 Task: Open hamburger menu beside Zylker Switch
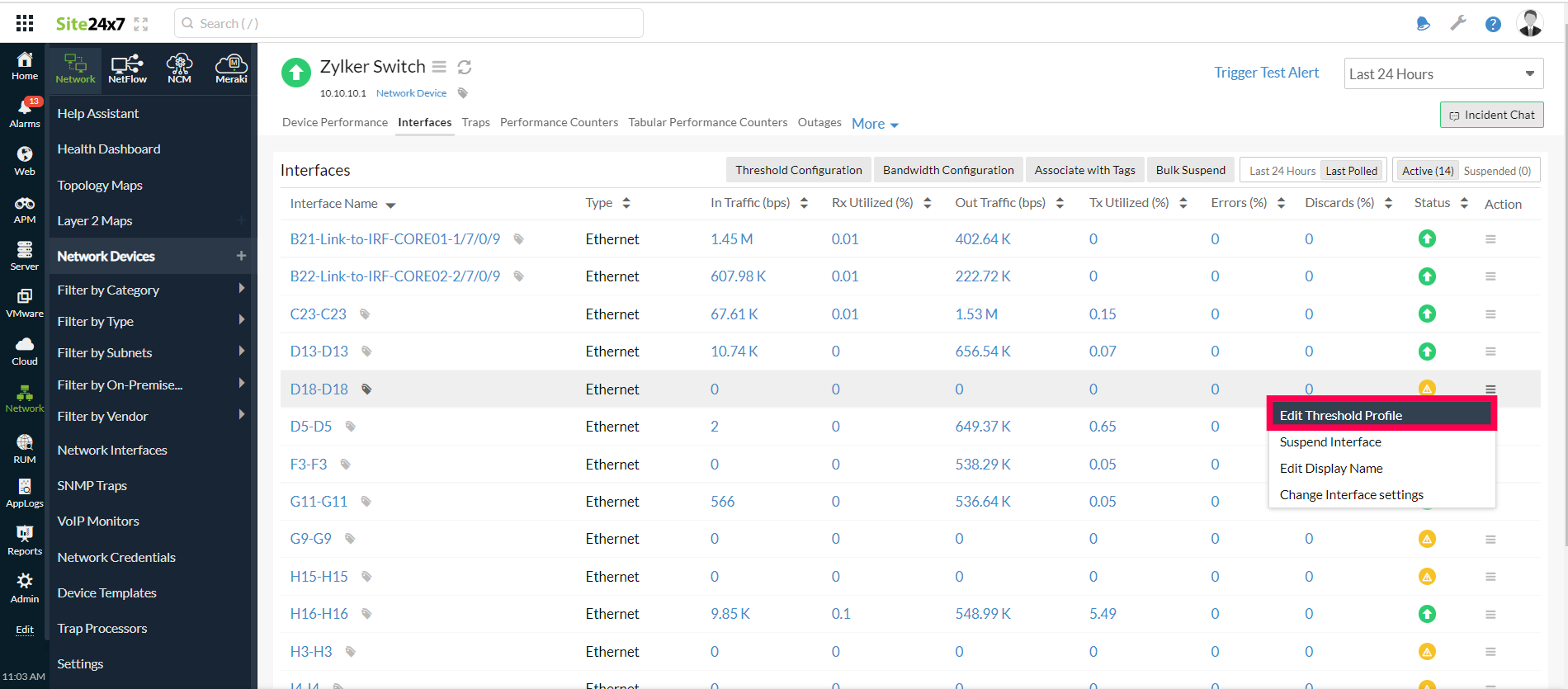coord(439,66)
